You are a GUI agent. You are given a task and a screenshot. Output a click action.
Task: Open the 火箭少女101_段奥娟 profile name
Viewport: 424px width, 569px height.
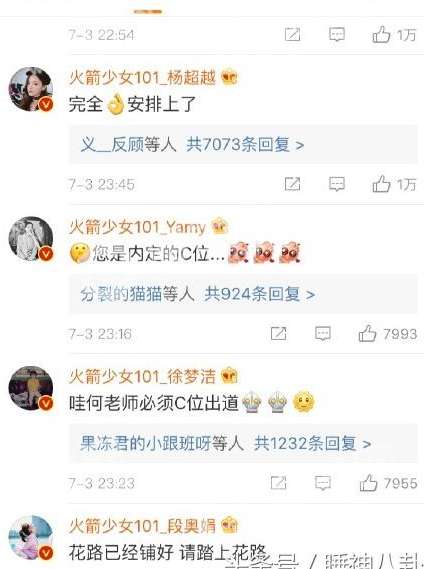[142, 526]
